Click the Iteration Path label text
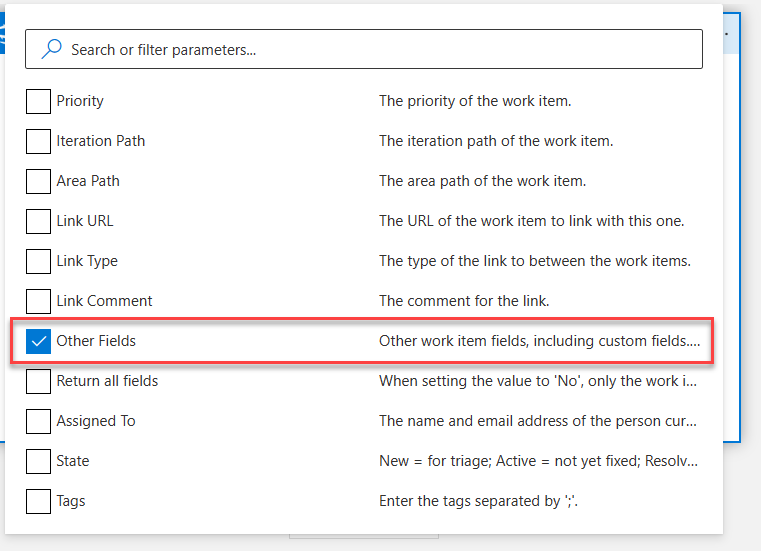This screenshot has width=761, height=551. pos(100,141)
